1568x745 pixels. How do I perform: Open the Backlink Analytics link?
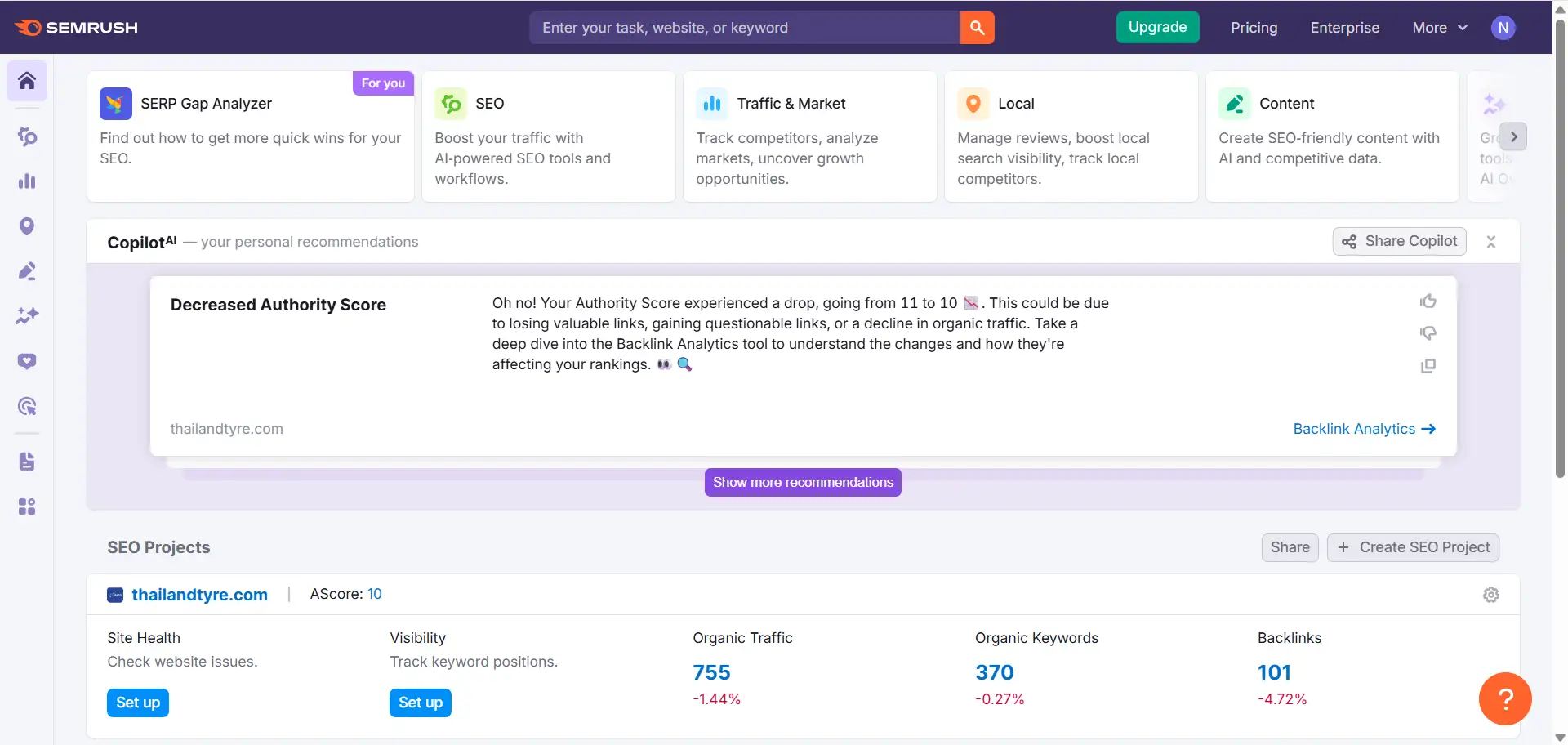1365,429
